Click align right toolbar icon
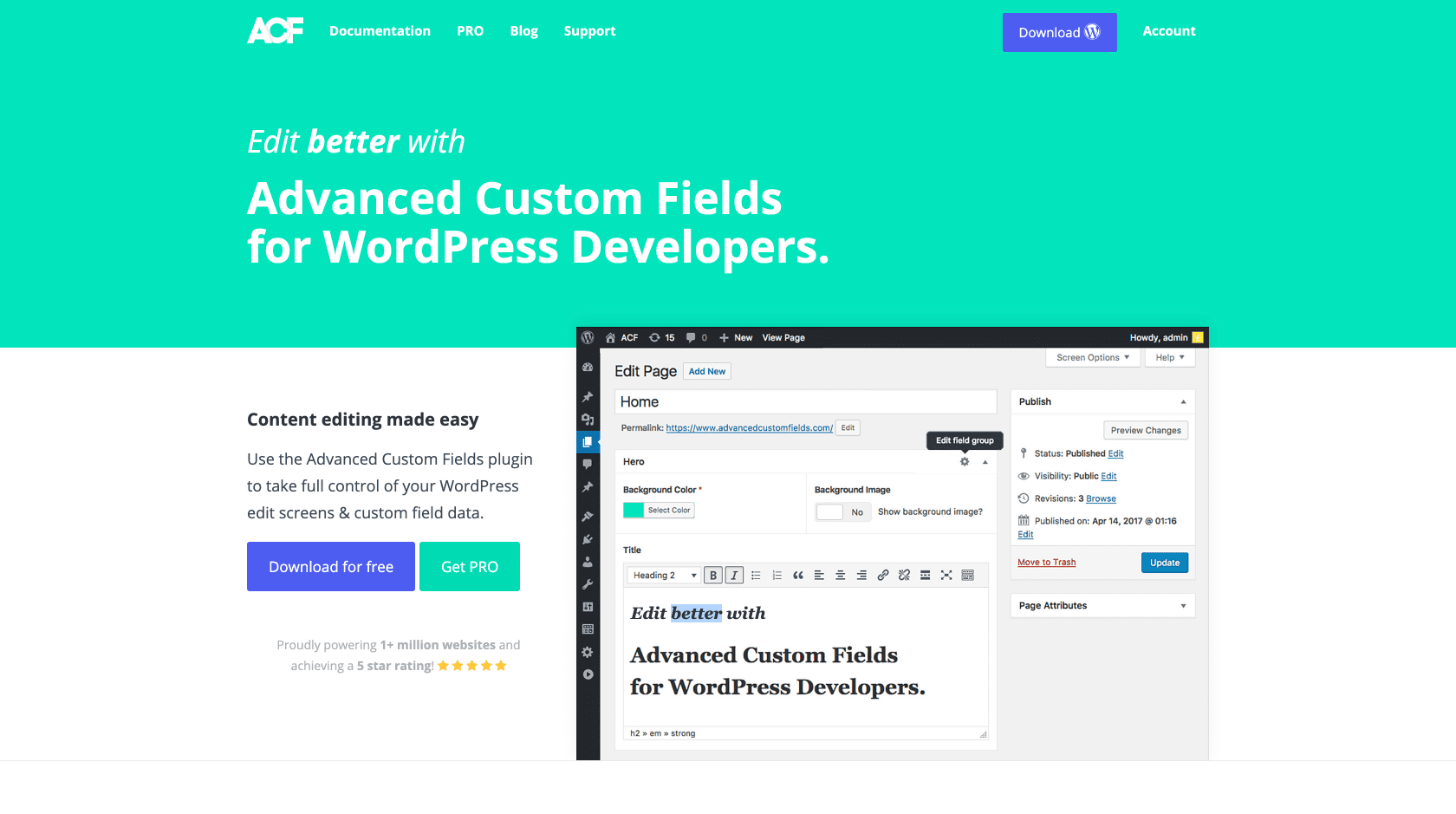Screen dimensions: 1456x814 [x=861, y=576]
